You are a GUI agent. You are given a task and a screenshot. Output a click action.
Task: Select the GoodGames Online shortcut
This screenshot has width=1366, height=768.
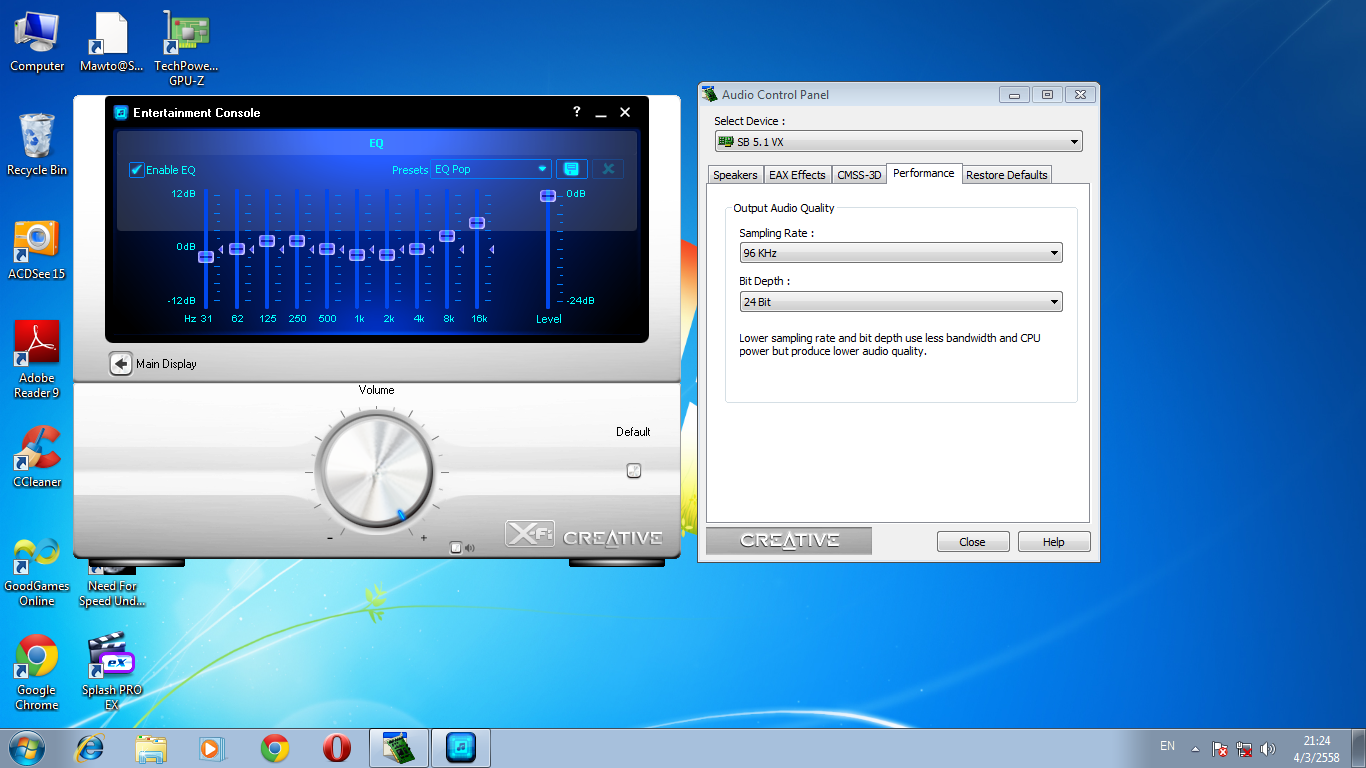(x=37, y=572)
